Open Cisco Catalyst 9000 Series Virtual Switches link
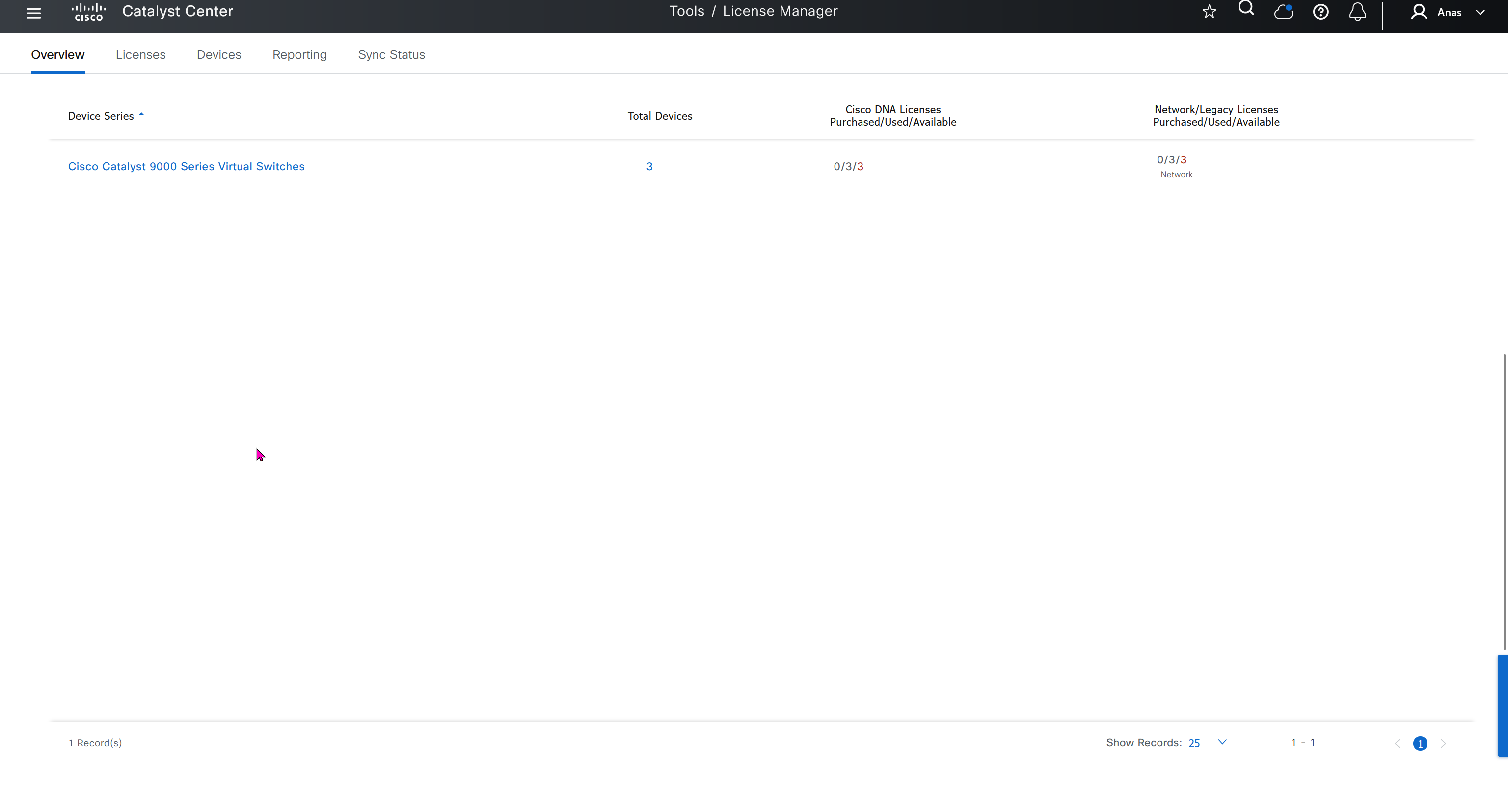This screenshot has width=1508, height=812. click(186, 166)
